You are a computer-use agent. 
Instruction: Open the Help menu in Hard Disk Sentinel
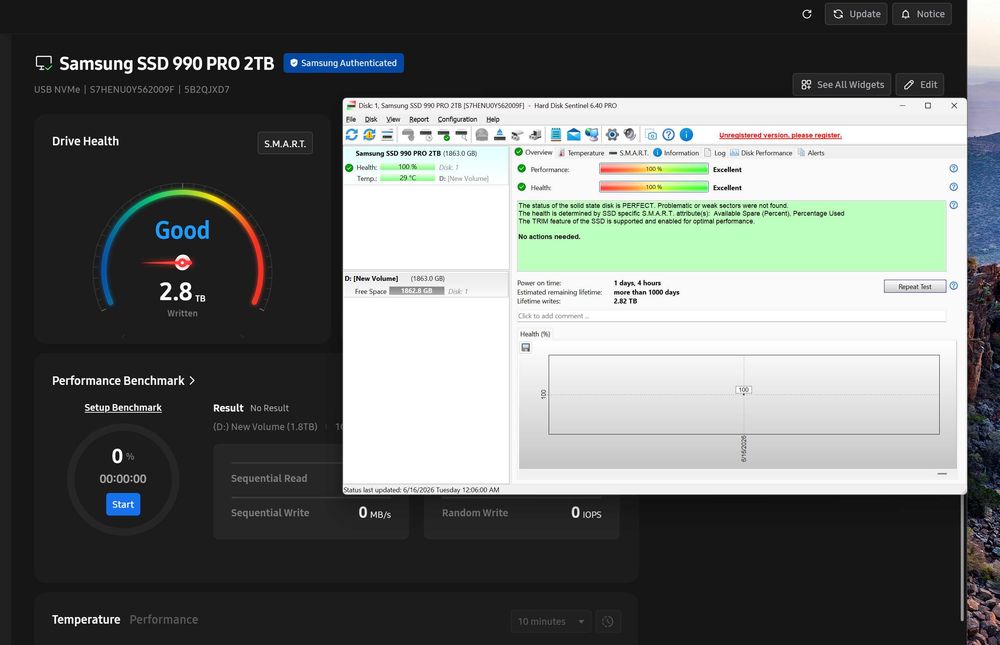point(493,119)
